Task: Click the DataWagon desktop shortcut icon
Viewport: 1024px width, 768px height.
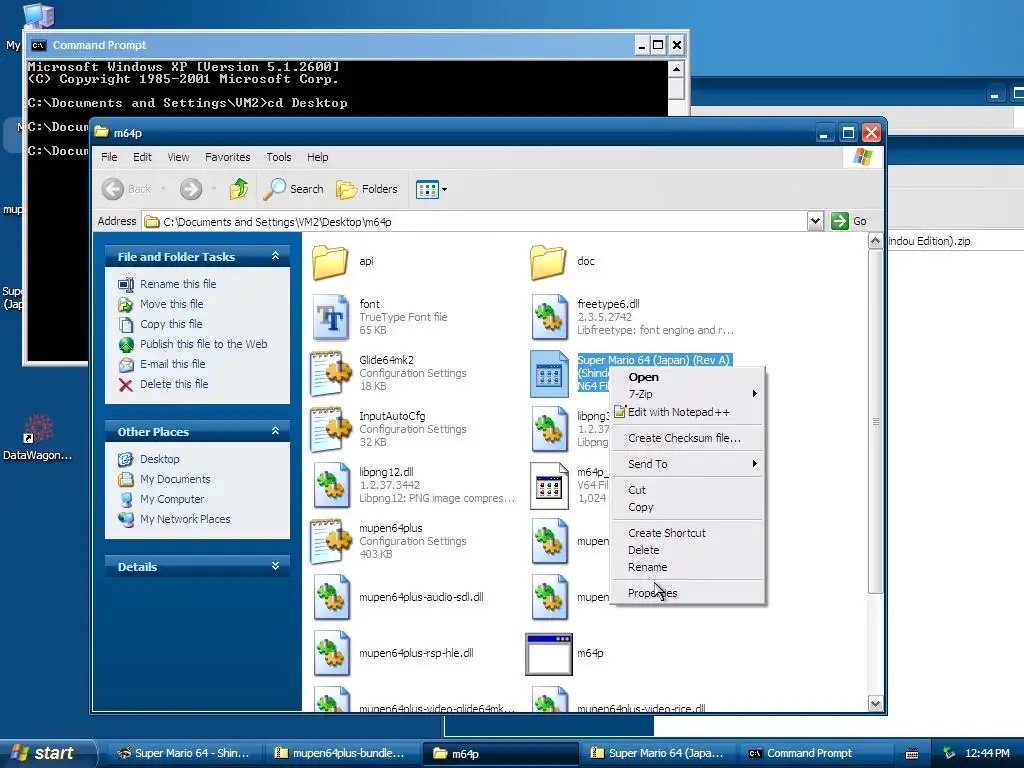Action: point(38,429)
